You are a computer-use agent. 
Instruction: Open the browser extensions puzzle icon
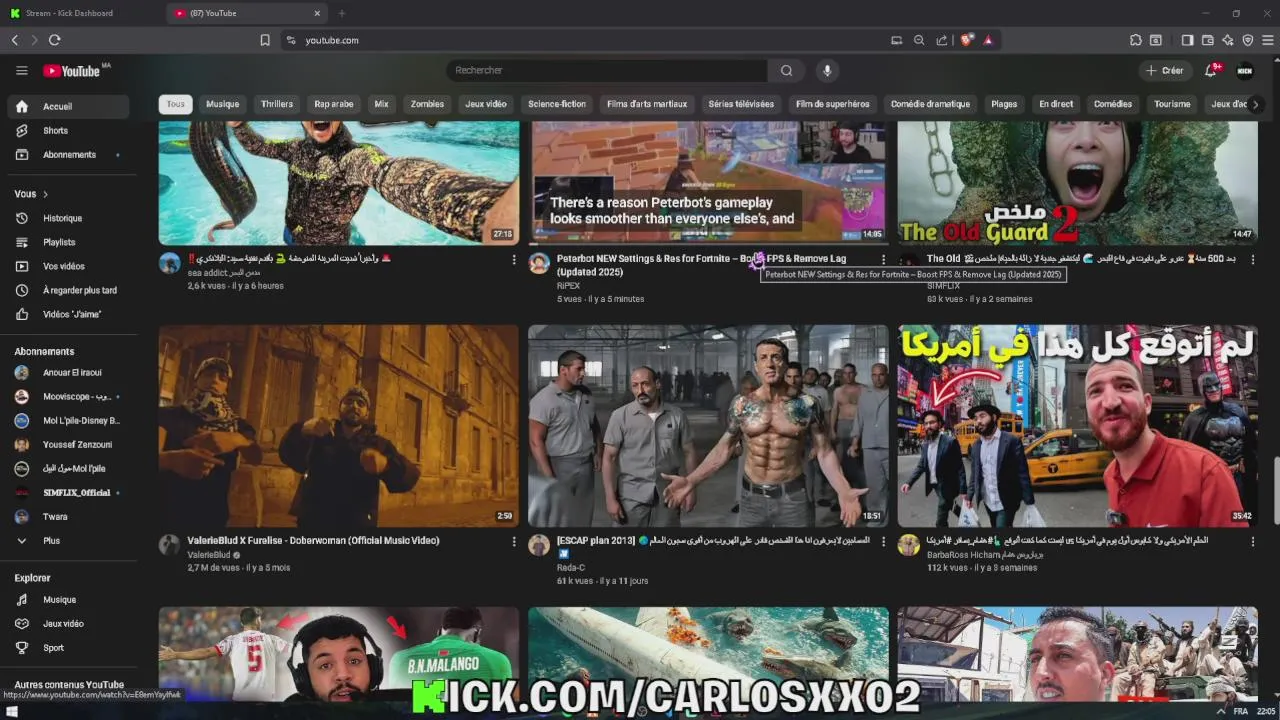click(x=1136, y=40)
